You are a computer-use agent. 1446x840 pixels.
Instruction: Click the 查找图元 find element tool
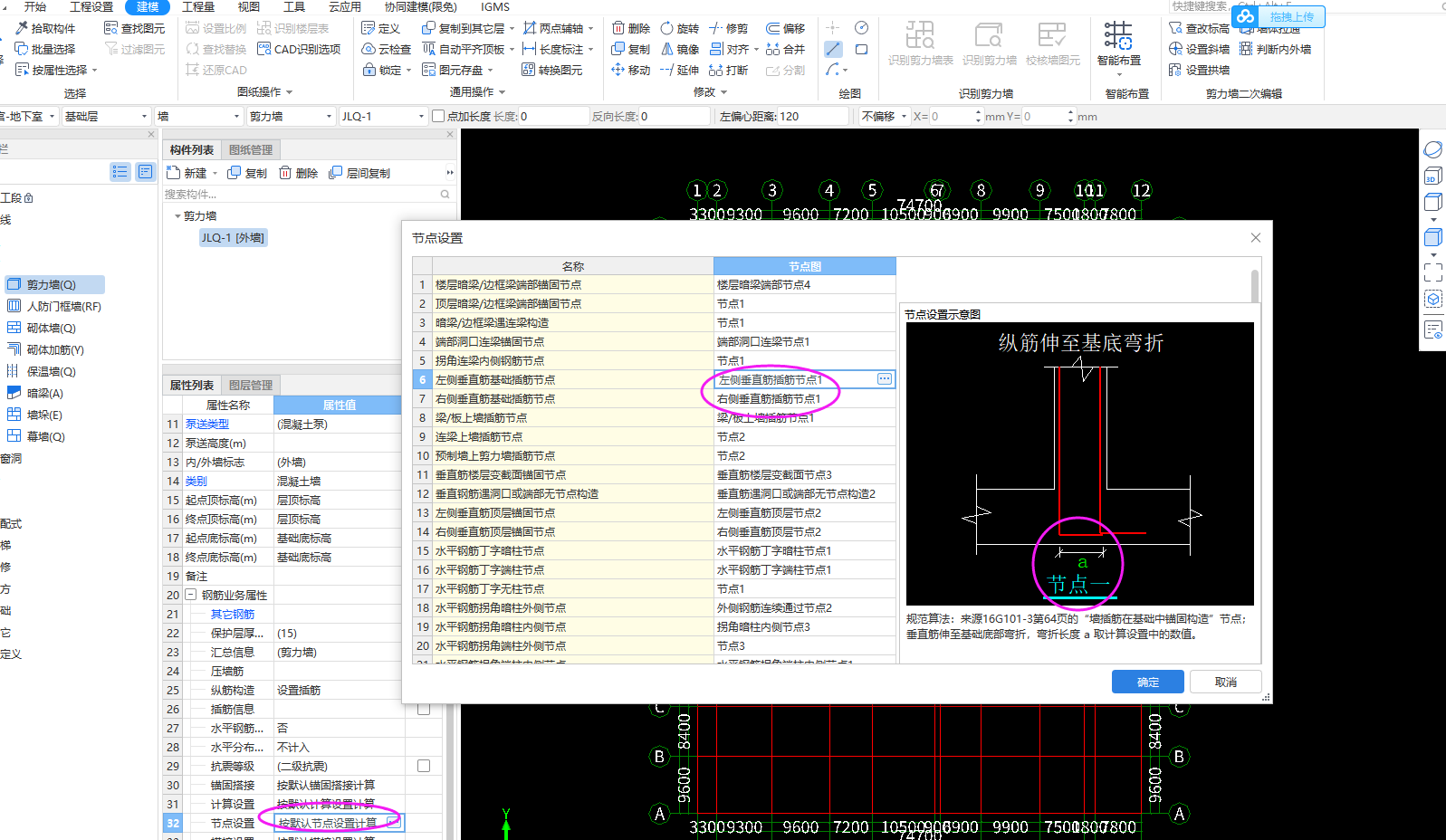(135, 28)
